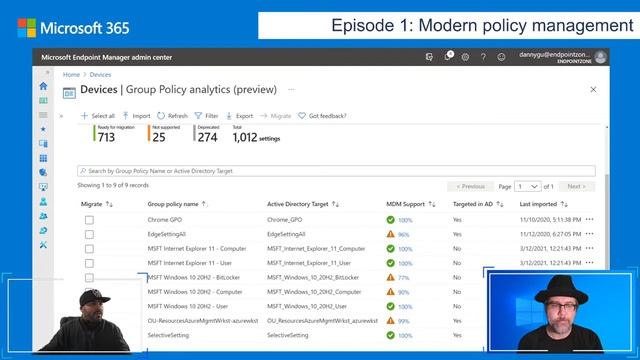Image resolution: width=640 pixels, height=360 pixels.
Task: Open BitLocker 77% MDM support link
Action: (x=404, y=278)
